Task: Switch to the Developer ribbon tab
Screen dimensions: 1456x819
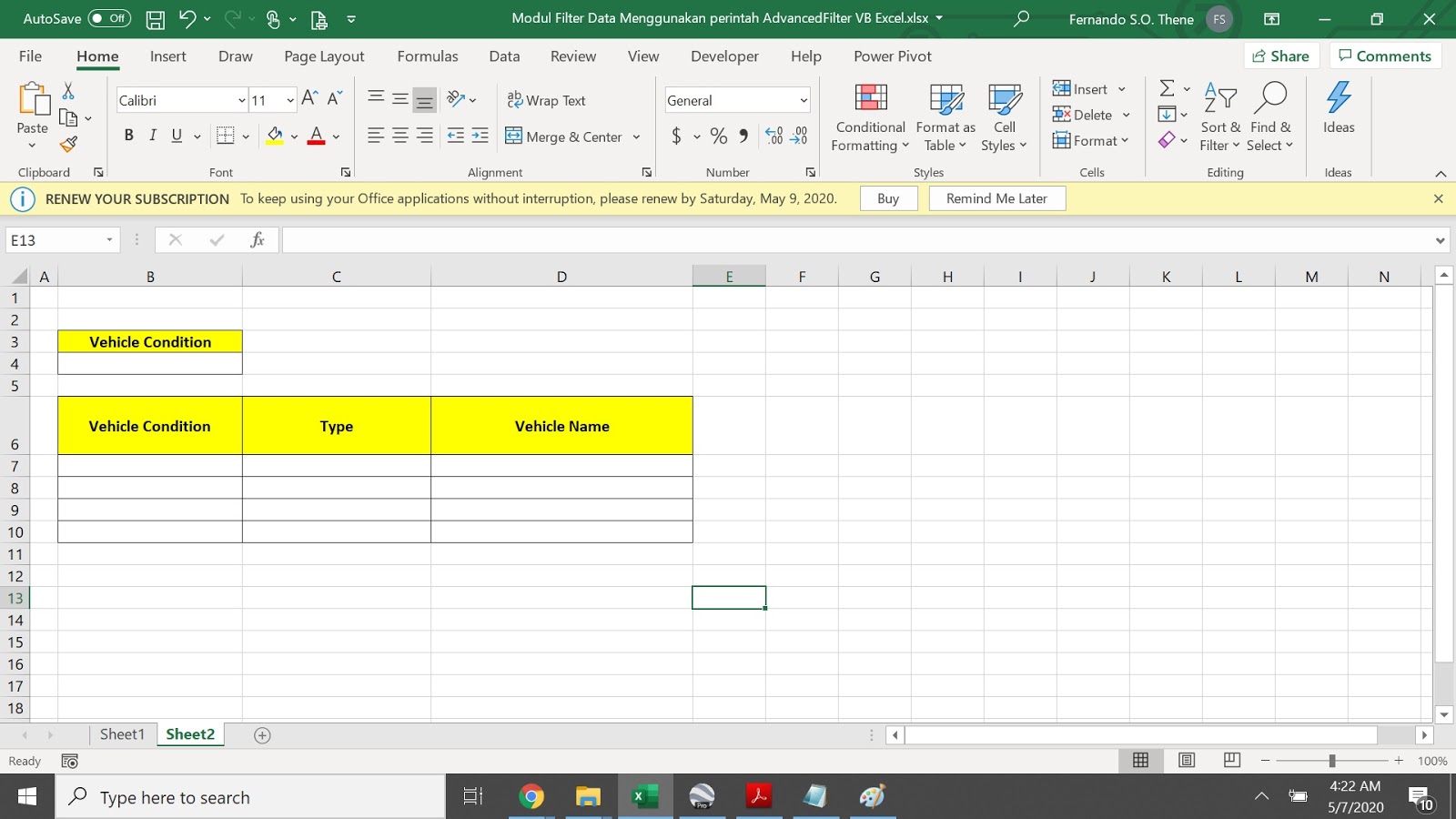Action: [723, 56]
